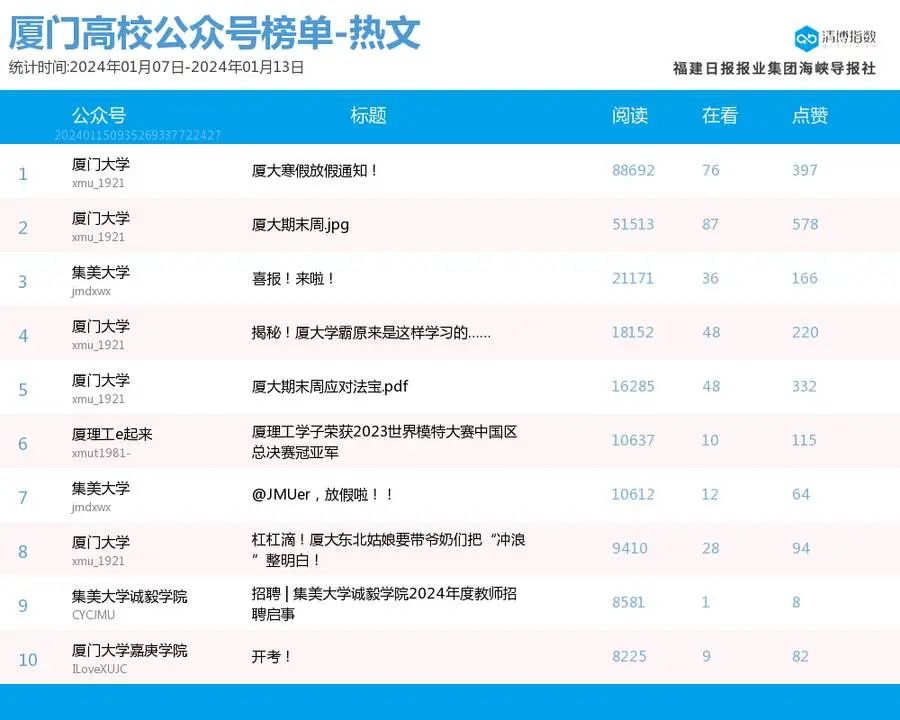Click read count 10637

(633, 440)
